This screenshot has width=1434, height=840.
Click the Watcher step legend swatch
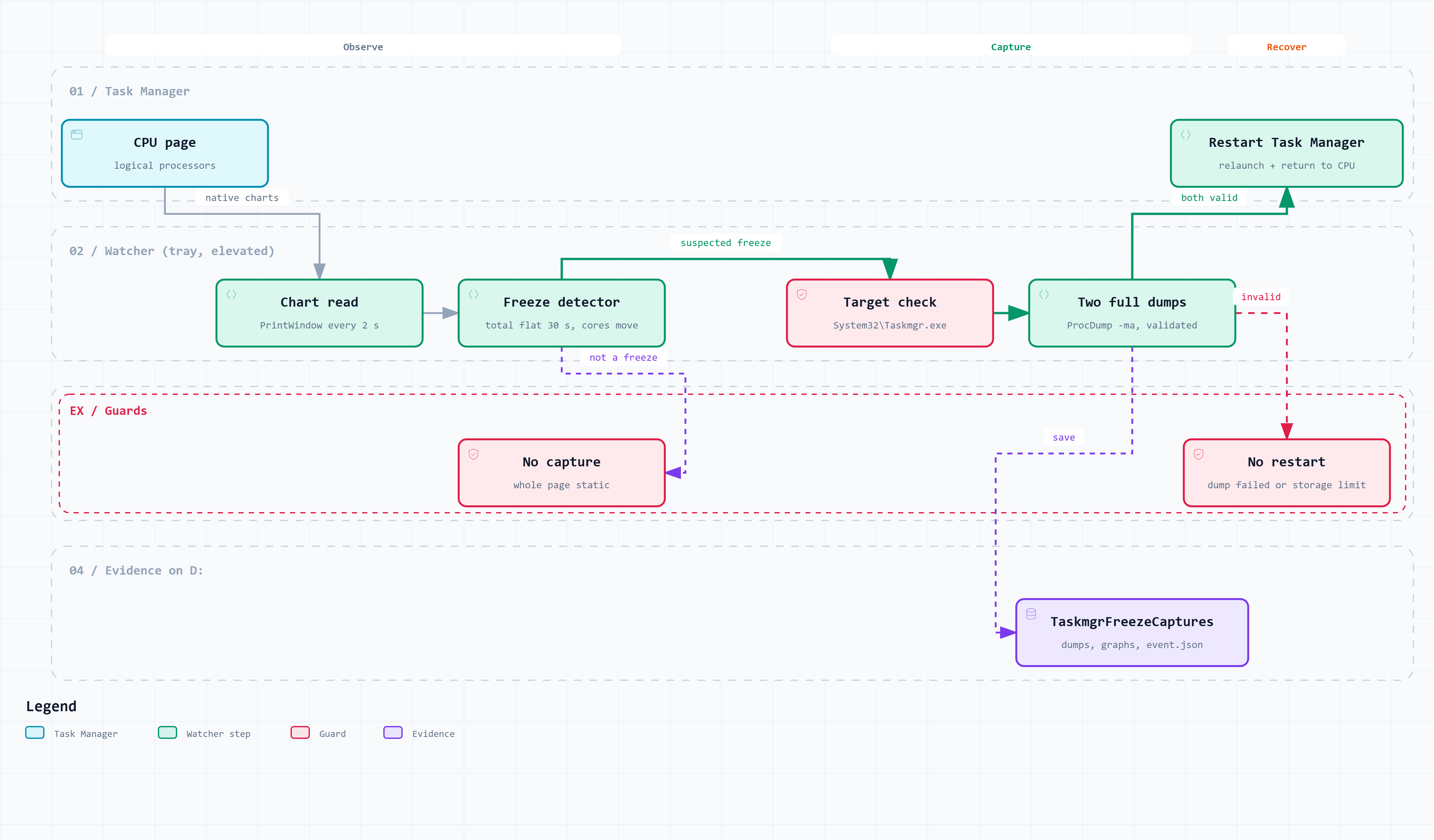point(167,732)
